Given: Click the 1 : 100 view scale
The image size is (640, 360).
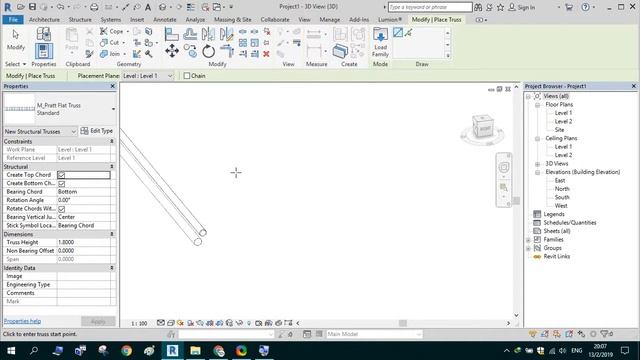Looking at the screenshot, I should [139, 323].
